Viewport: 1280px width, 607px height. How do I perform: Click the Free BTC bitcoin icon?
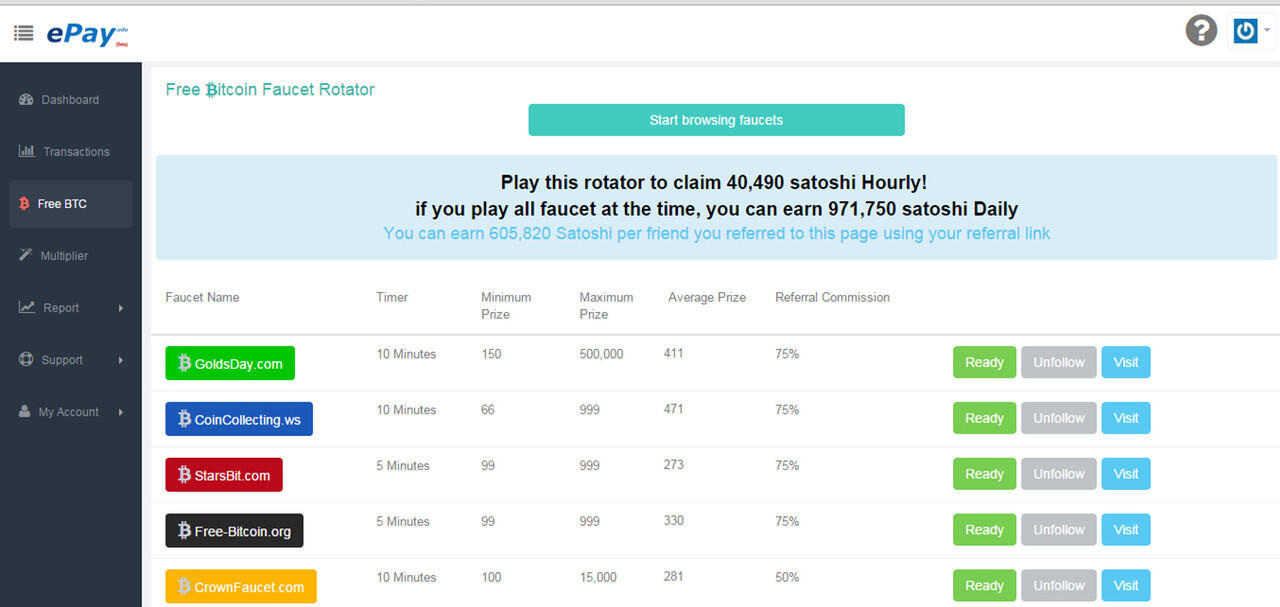point(24,203)
